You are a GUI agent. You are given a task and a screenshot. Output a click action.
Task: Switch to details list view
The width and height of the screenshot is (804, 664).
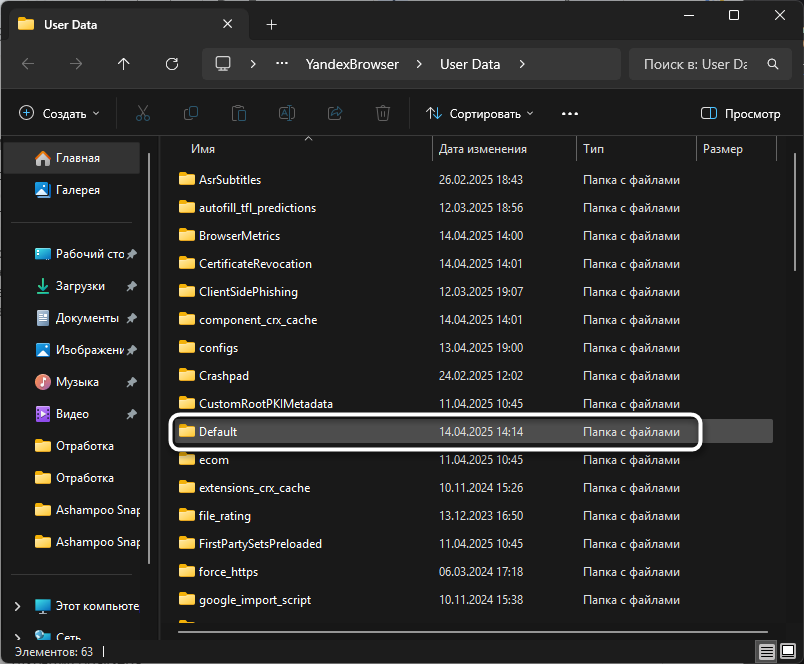766,652
